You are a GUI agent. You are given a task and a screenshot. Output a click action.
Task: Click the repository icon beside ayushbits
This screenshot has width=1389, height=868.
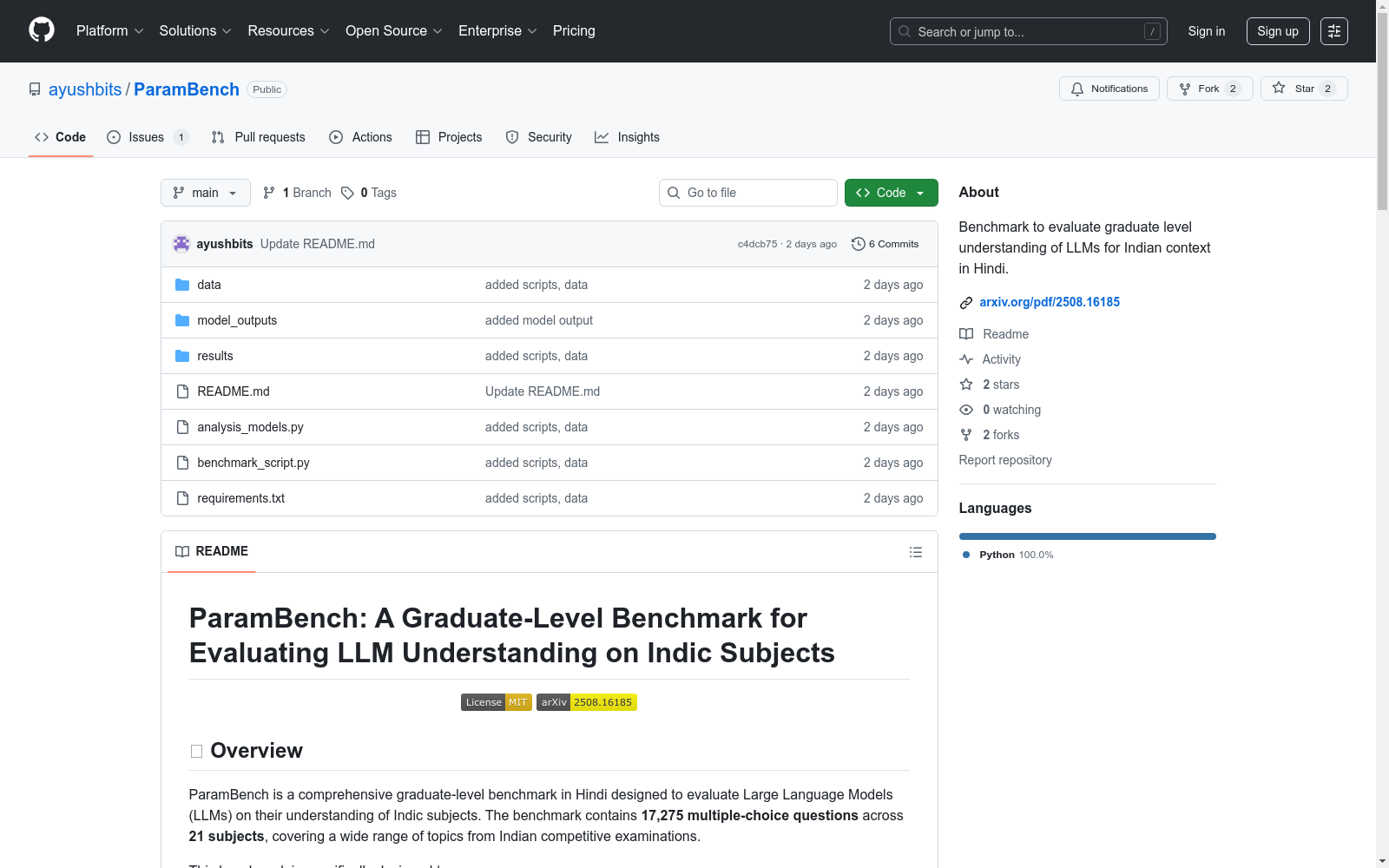pyautogui.click(x=35, y=89)
